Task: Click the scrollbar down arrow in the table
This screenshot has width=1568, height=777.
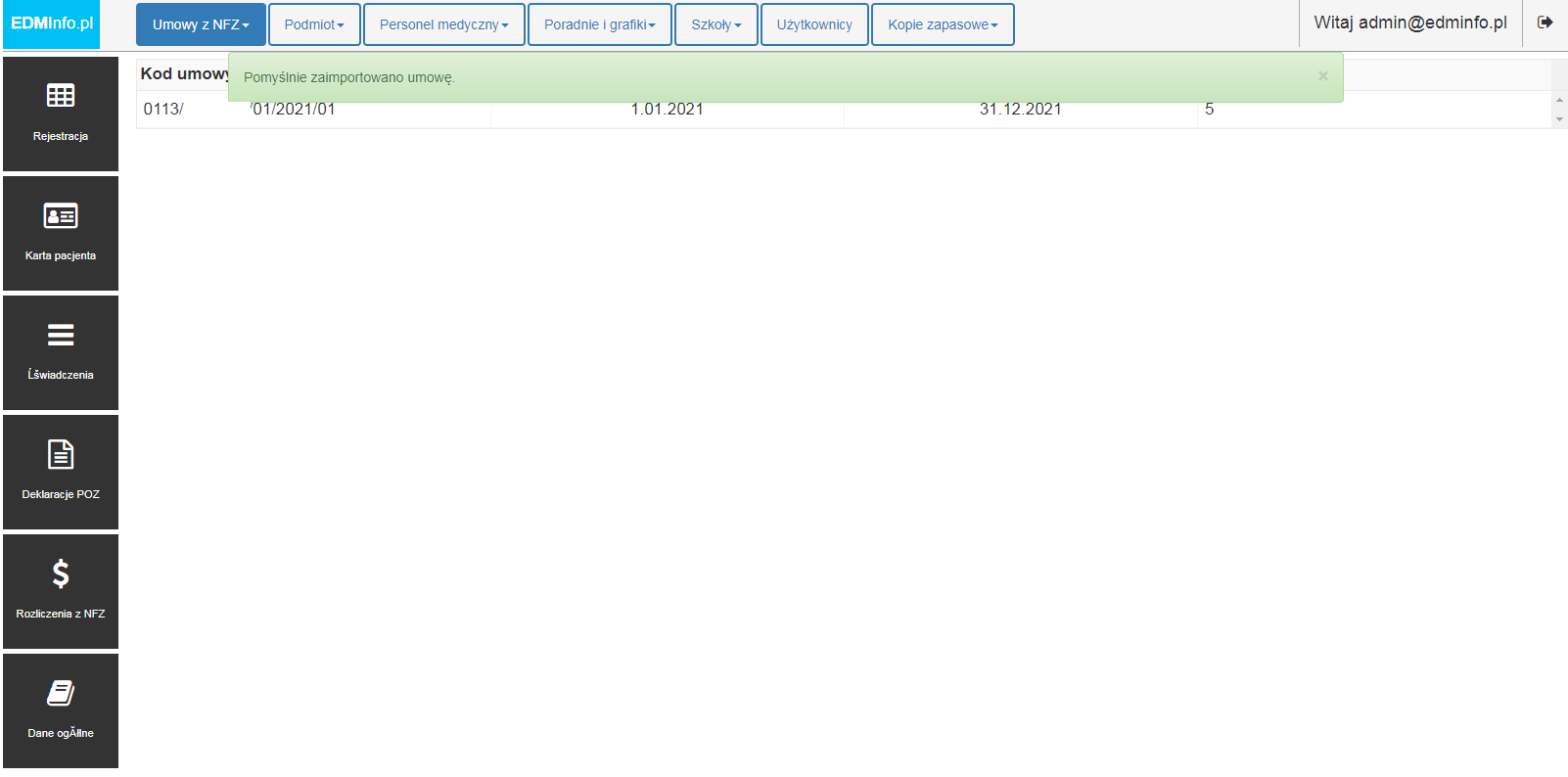Action: coord(1559,119)
